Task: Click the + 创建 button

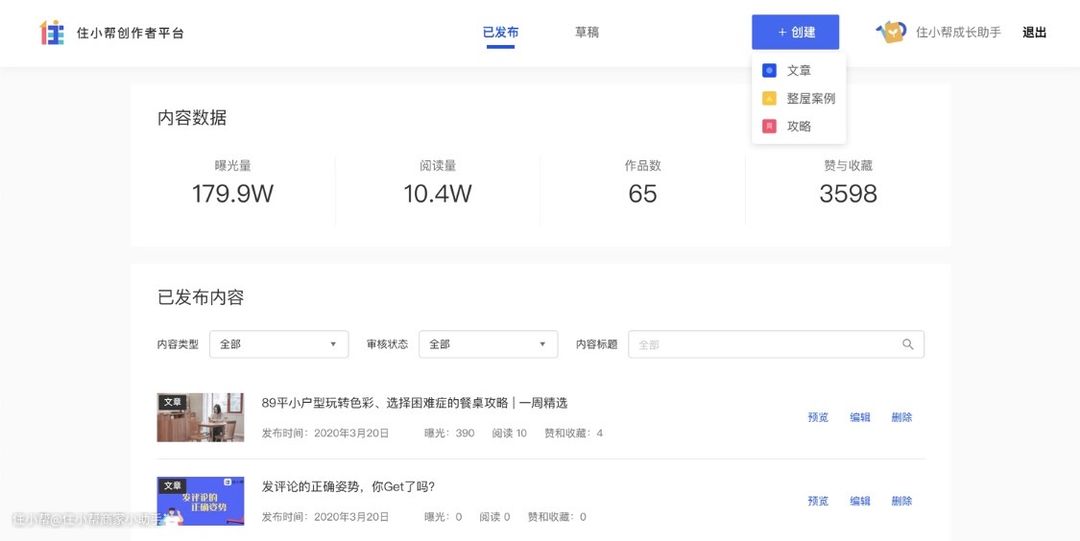Action: [x=795, y=32]
